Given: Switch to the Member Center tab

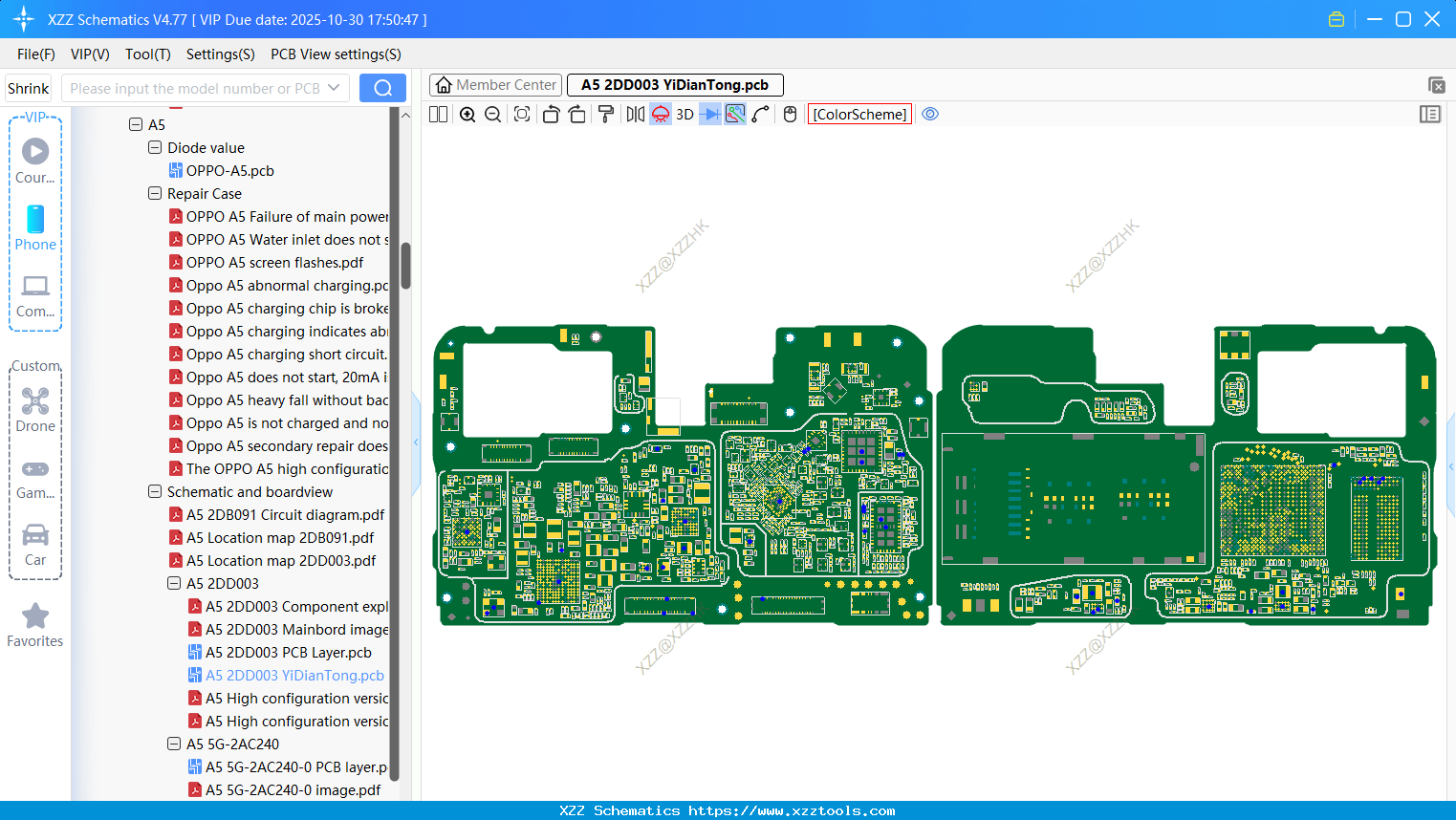Looking at the screenshot, I should [495, 85].
